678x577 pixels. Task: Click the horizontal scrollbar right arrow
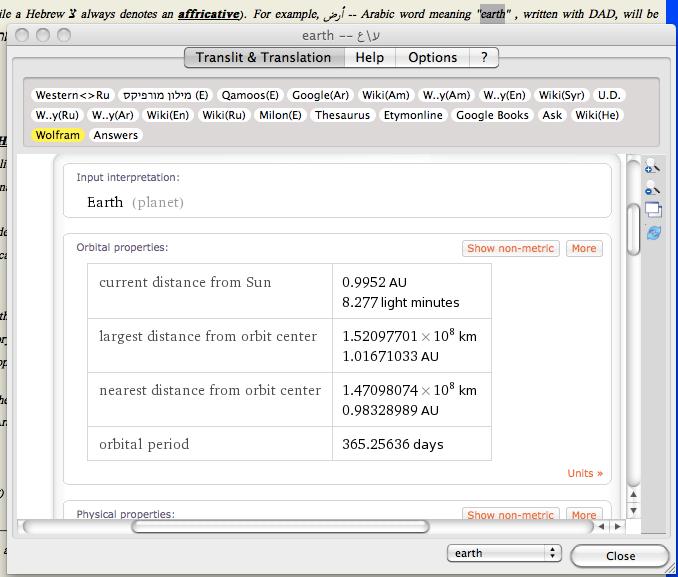619,526
